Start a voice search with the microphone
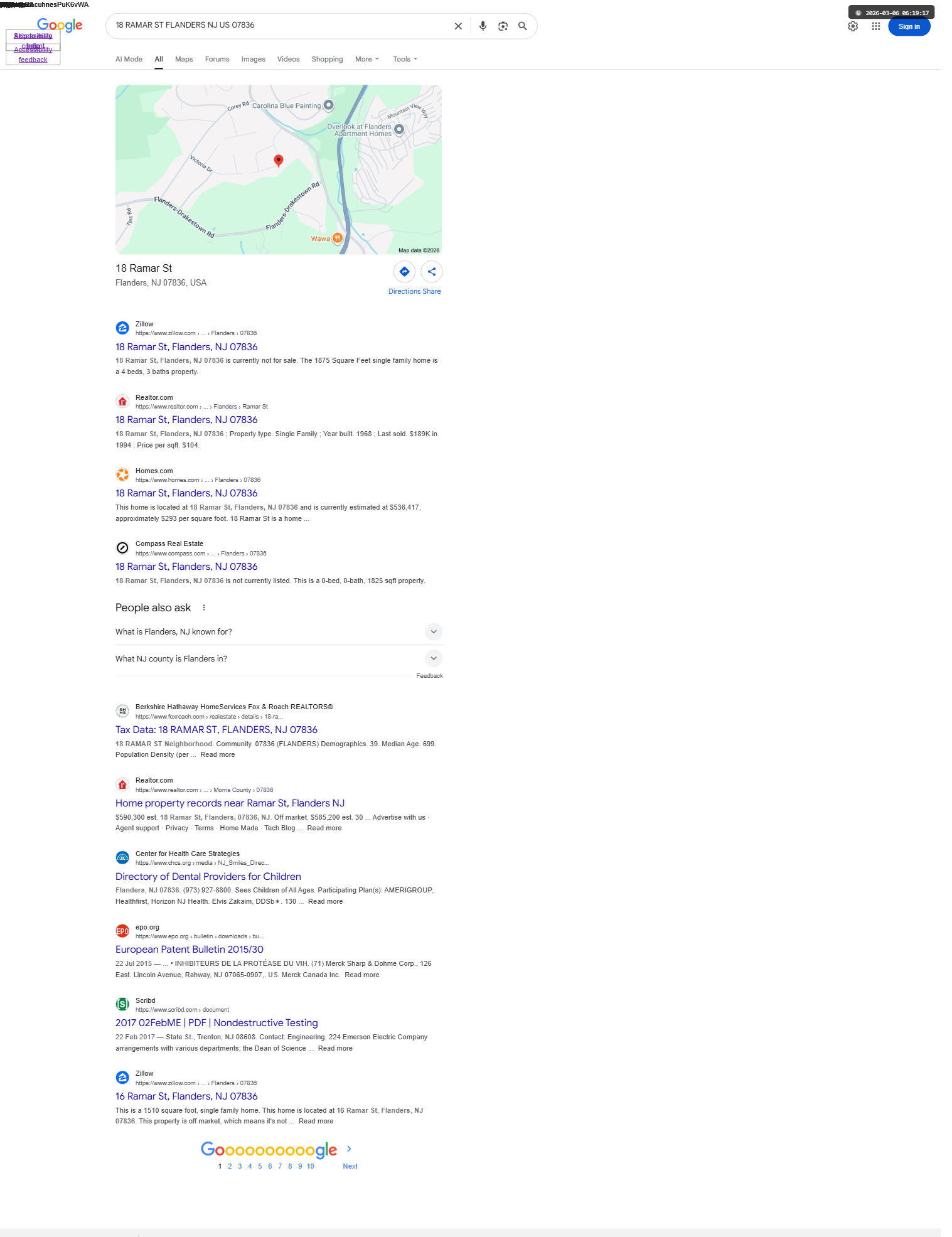Viewport: 952px width, 1237px height. click(483, 26)
